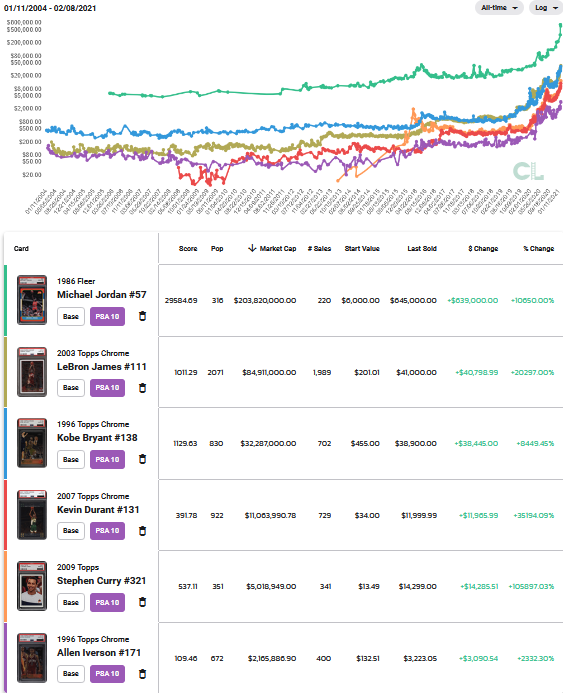
Task: Click the red bar beside Kevin Durant row
Action: (5, 515)
